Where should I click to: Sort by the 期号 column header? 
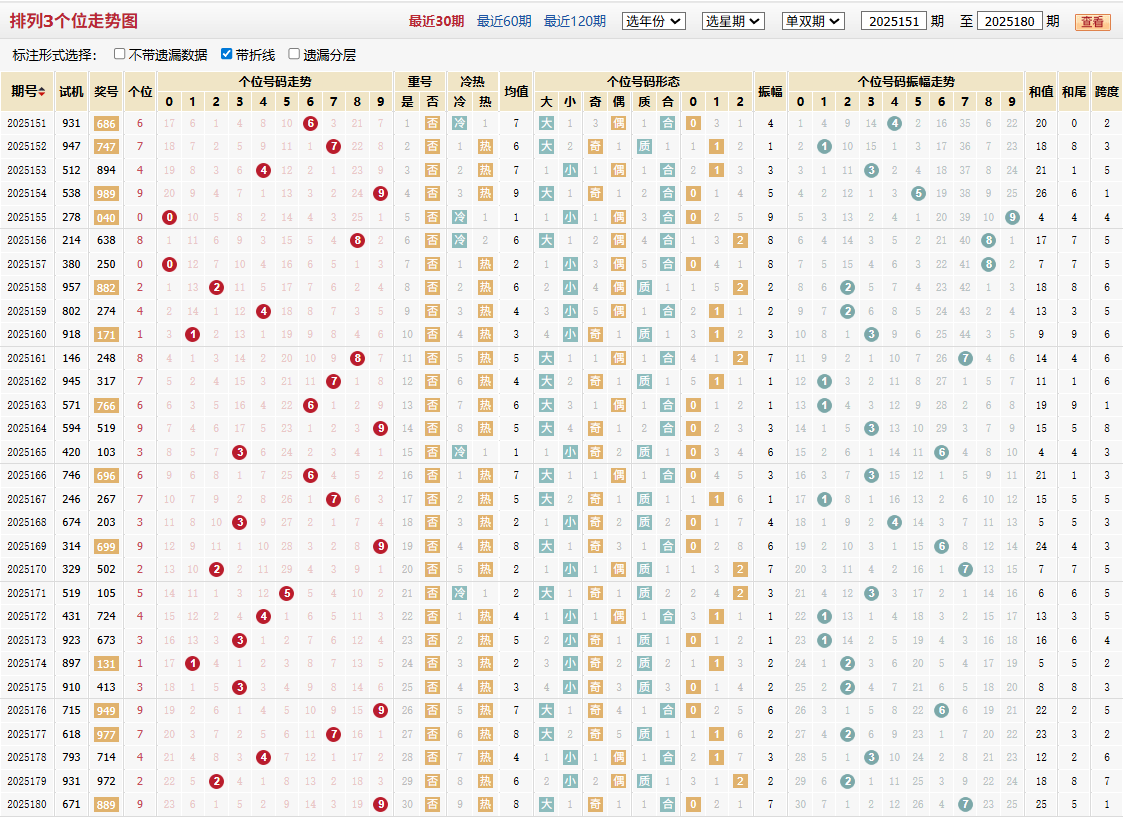pyautogui.click(x=28, y=91)
